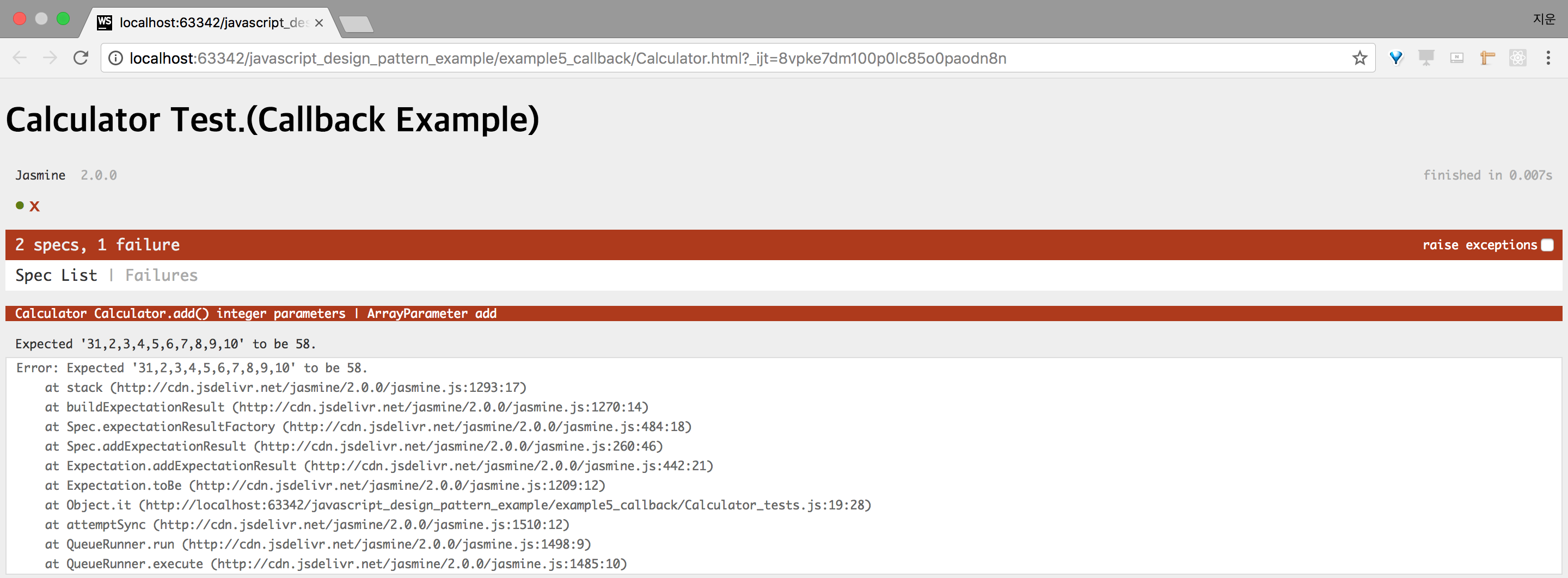Click the 'finished in 0.007s' duration text
The width and height of the screenshot is (1568, 578).
1487,175
